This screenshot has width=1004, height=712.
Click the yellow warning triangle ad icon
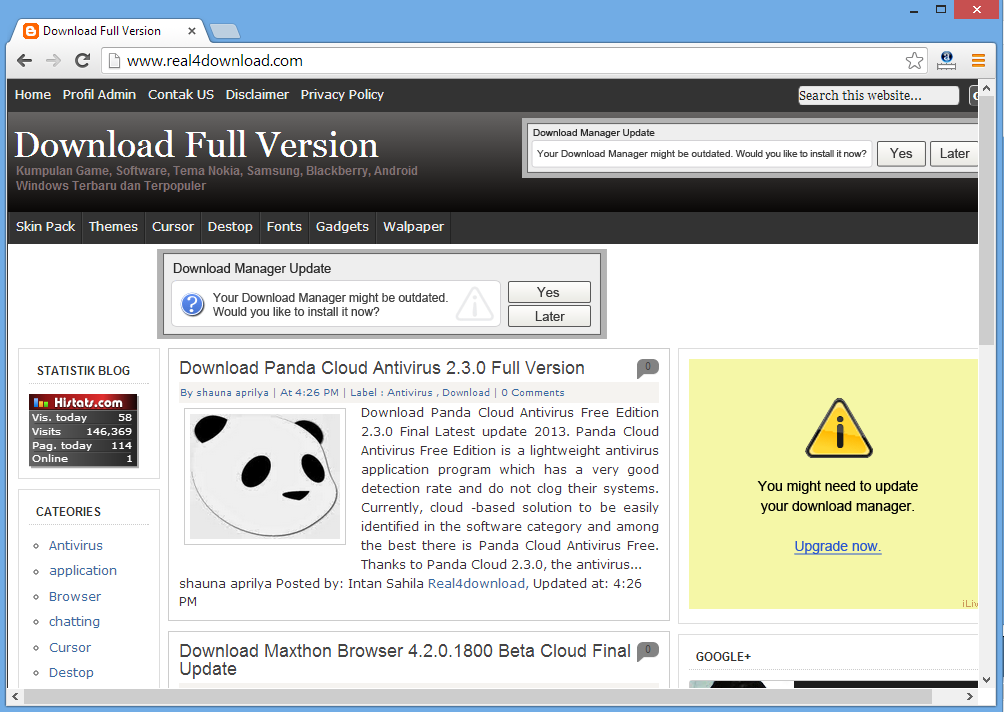[x=838, y=428]
